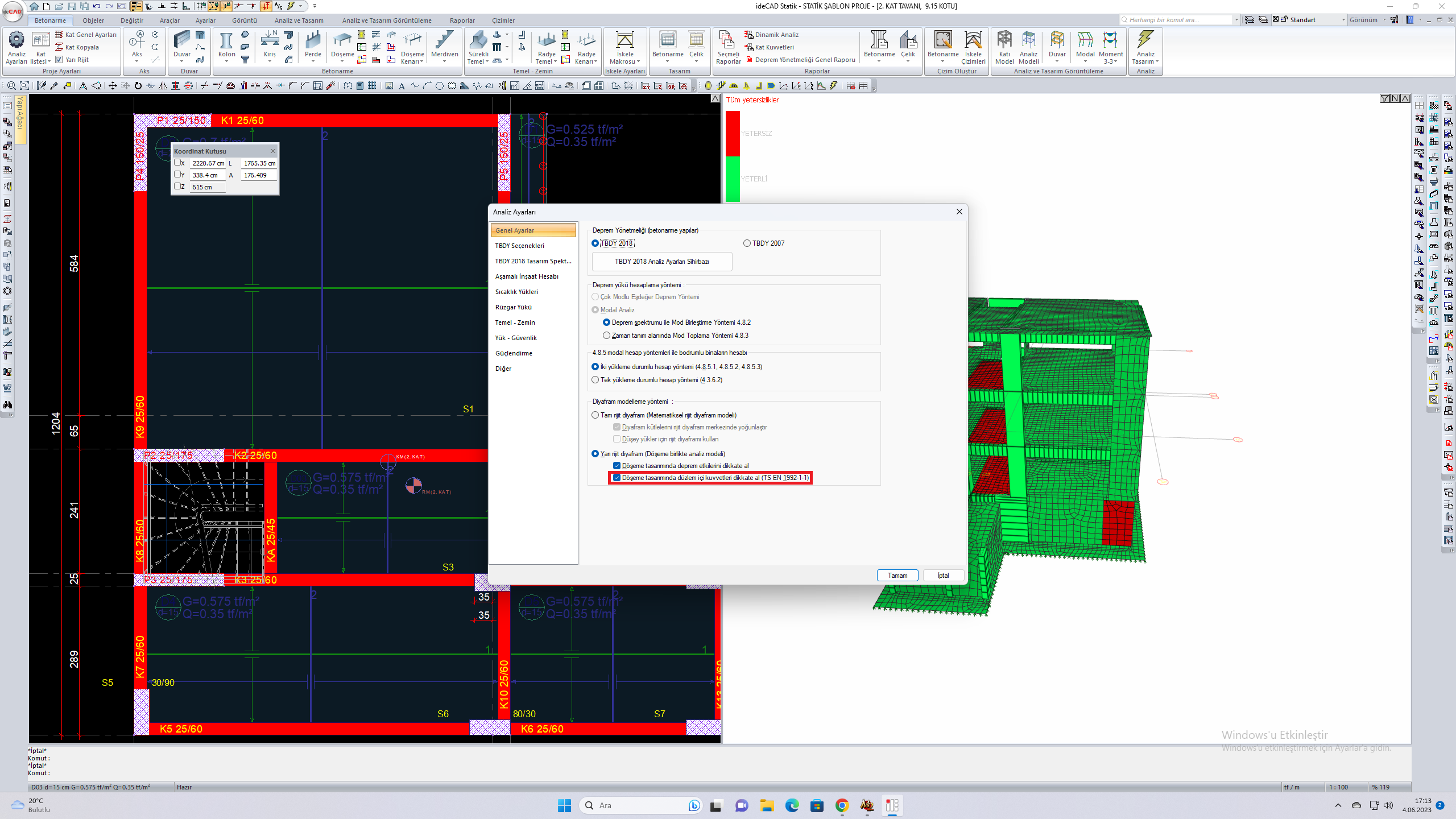1456x819 pixels.
Task: Expand the Kat listesi dropdown arrow
Action: [x=49, y=61]
